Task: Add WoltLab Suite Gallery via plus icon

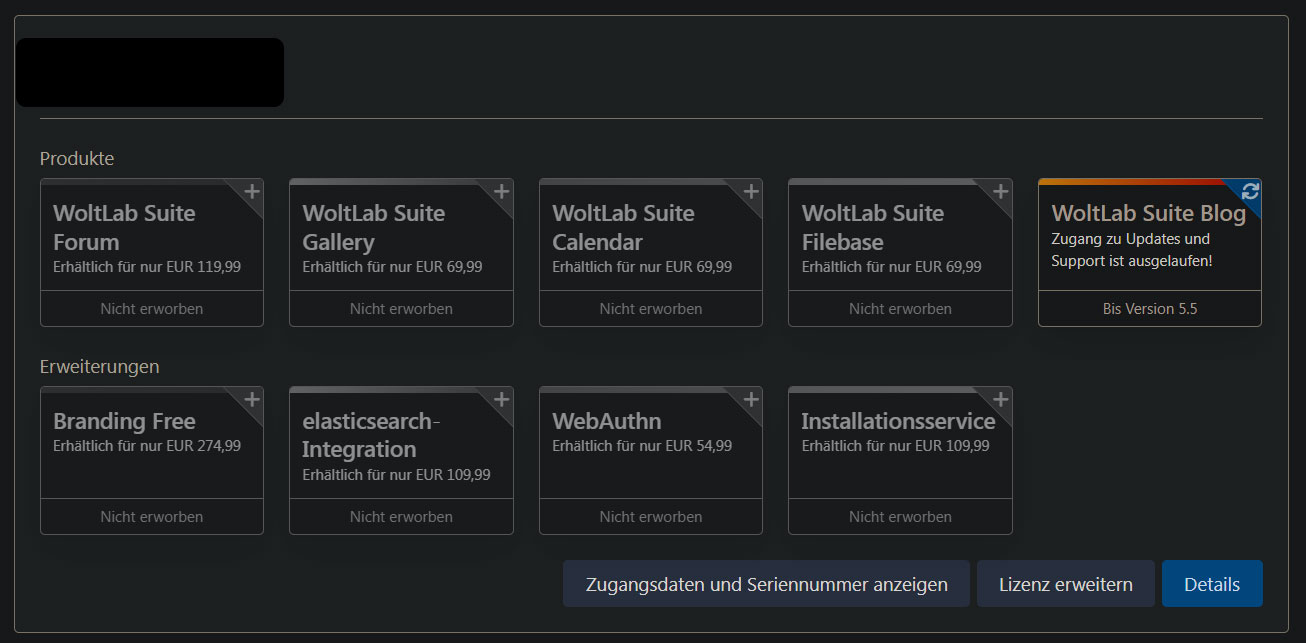Action: tap(501, 191)
